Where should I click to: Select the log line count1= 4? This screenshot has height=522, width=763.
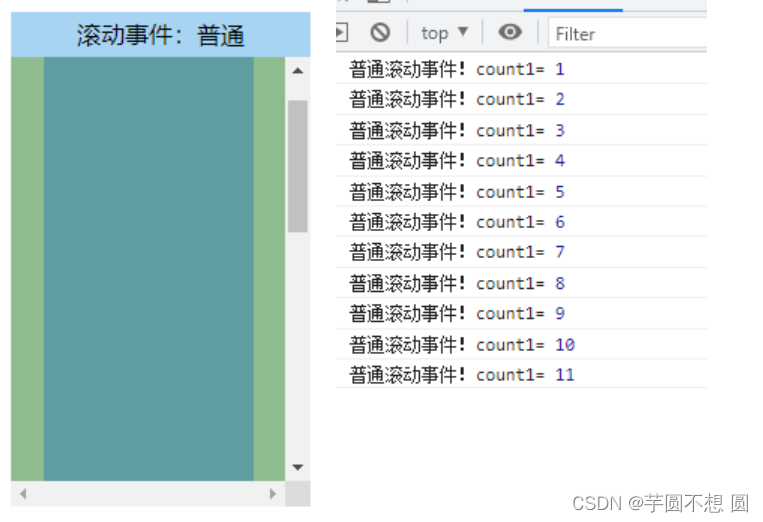(521, 161)
